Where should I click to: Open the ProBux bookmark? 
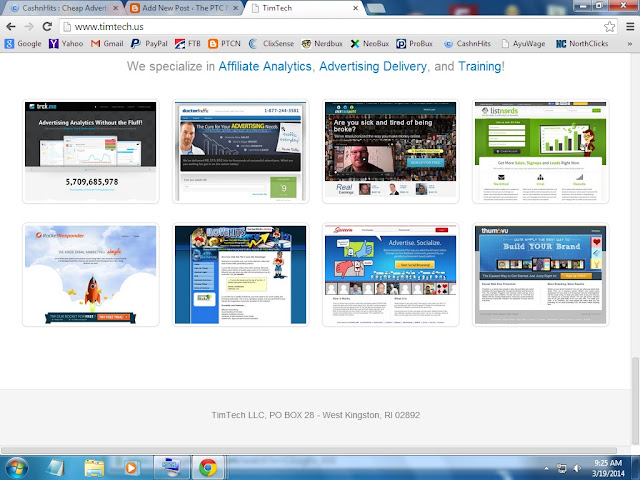pyautogui.click(x=415, y=44)
